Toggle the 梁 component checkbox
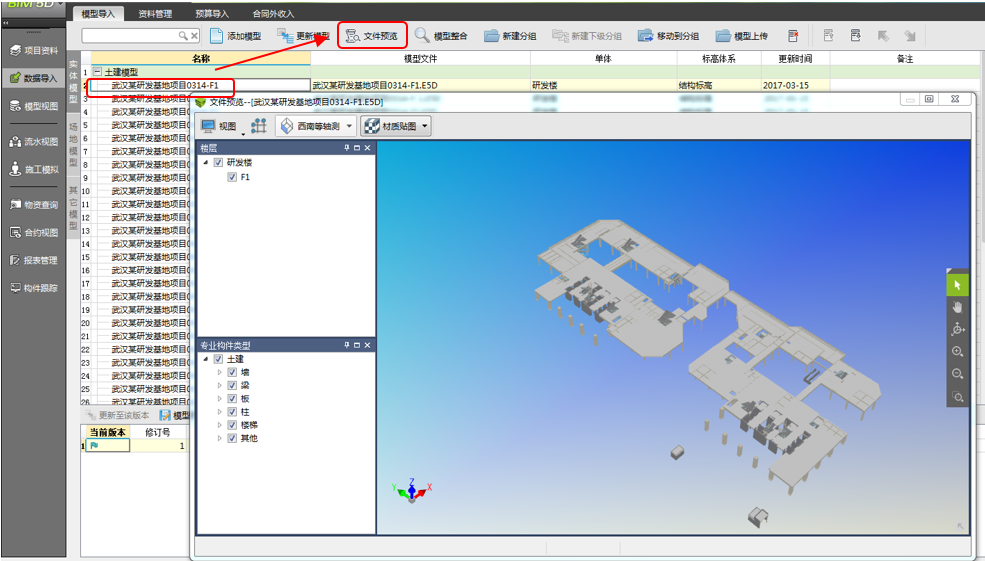The height and width of the screenshot is (561, 985). [x=232, y=386]
